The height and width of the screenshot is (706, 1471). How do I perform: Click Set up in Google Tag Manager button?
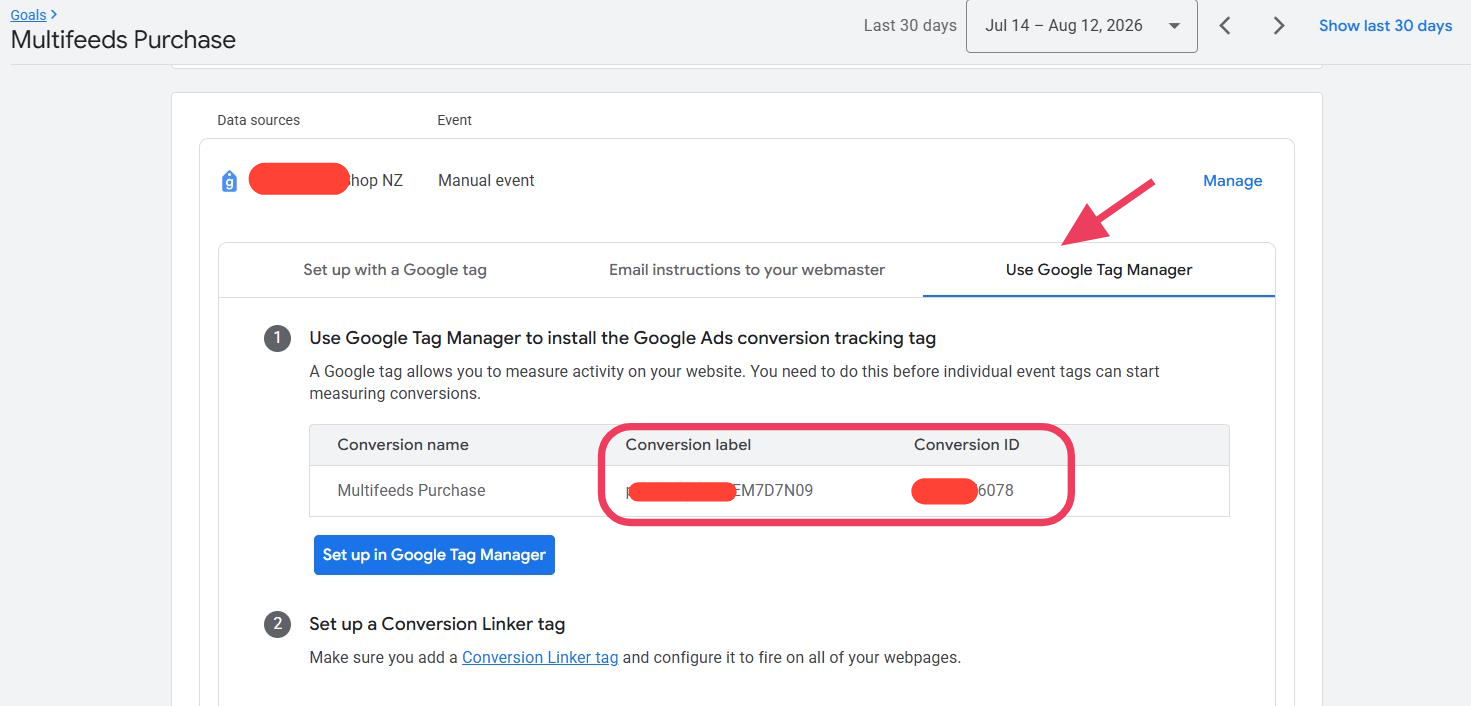434,555
